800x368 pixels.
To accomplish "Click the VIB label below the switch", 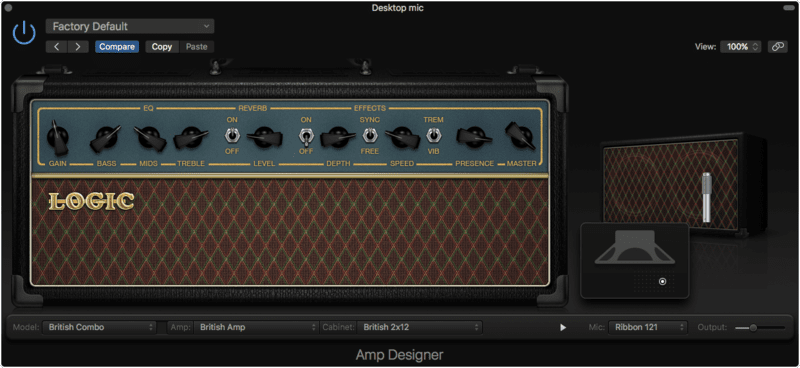I will pyautogui.click(x=433, y=152).
